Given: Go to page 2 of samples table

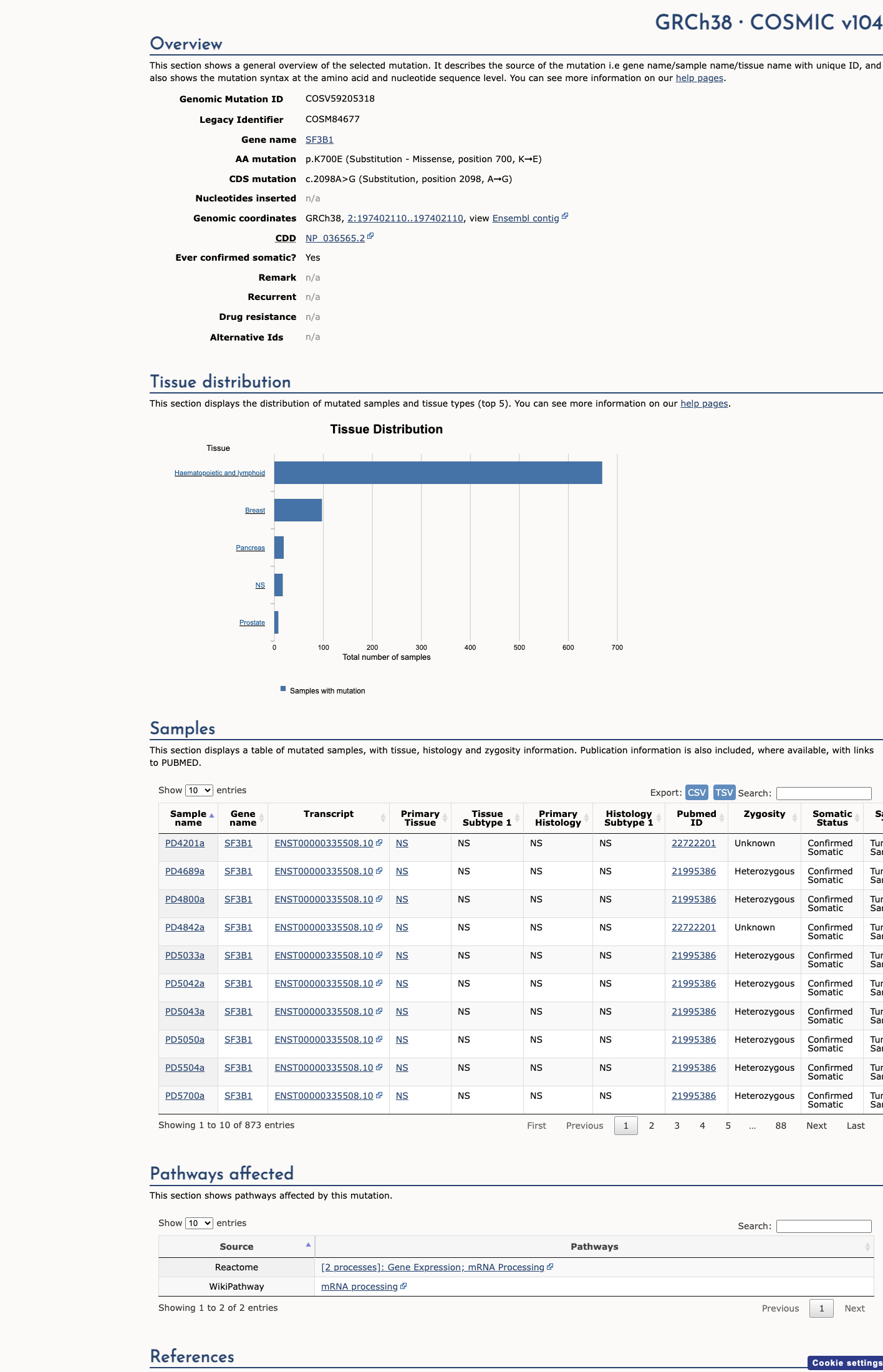Looking at the screenshot, I should (652, 1126).
